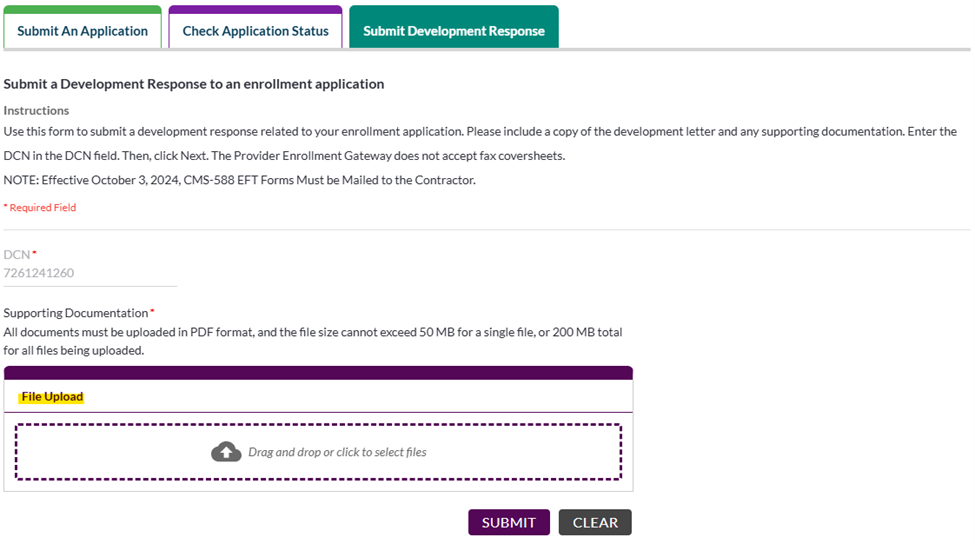Click the 'Use this form to submit' instruction line
Image resolution: width=975 pixels, height=544 pixels.
[x=480, y=132]
